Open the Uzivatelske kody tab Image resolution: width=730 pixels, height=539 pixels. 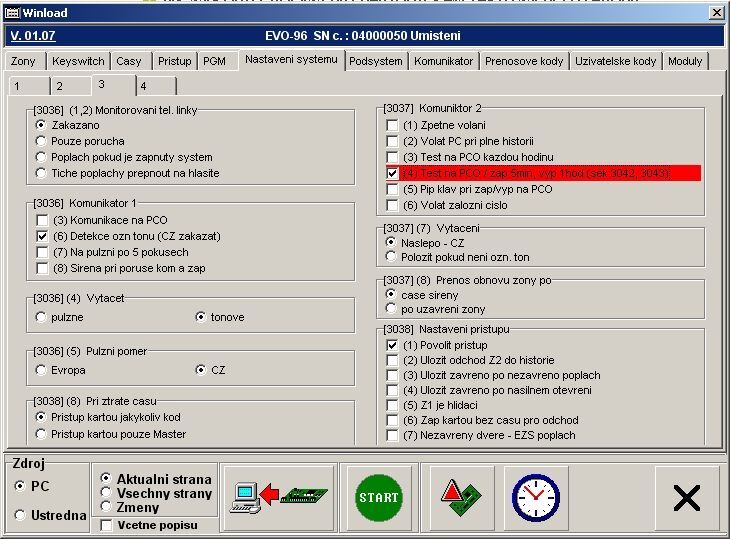click(615, 61)
